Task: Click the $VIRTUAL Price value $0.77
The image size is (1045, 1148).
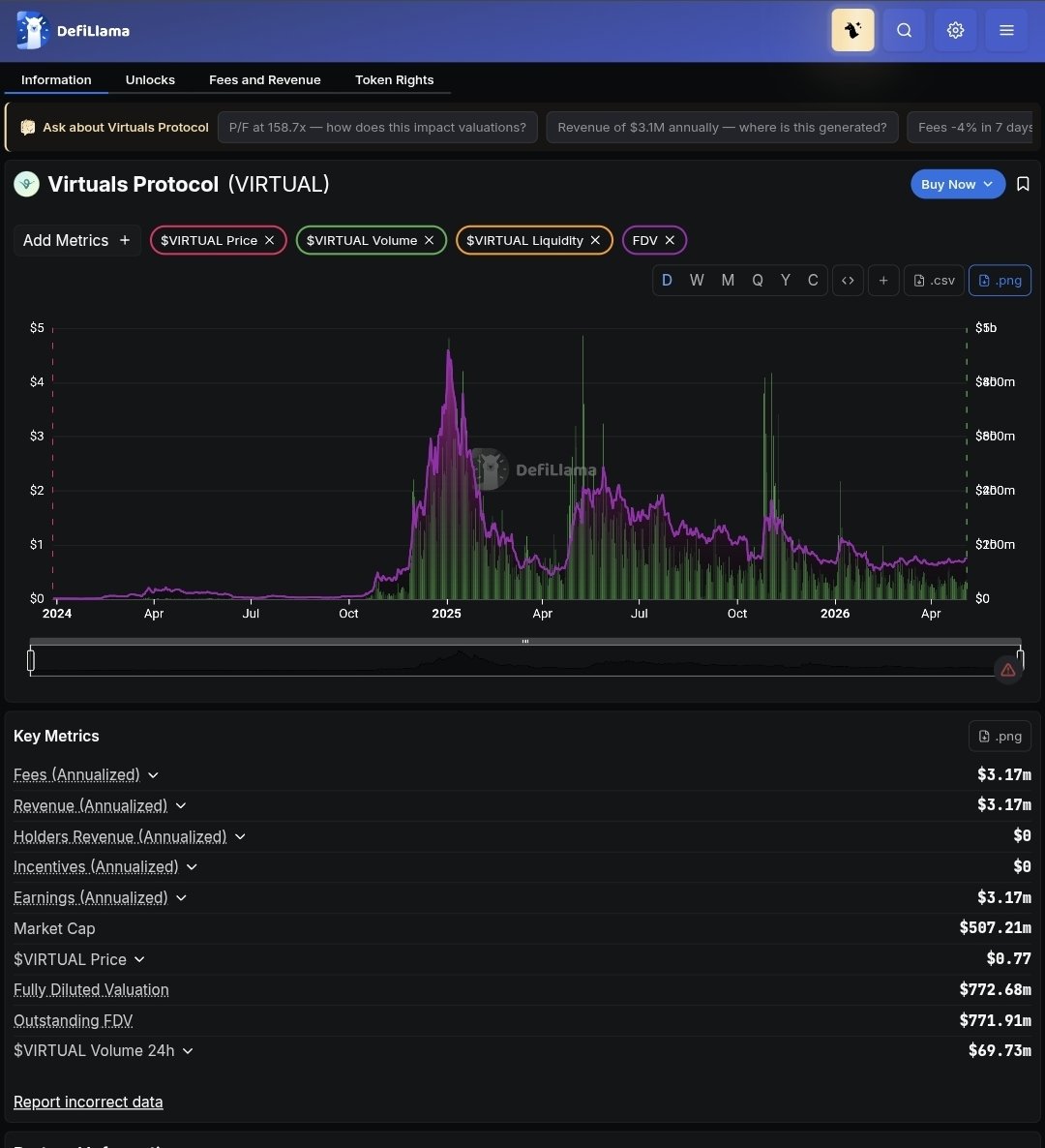Action: pyautogui.click(x=1008, y=958)
